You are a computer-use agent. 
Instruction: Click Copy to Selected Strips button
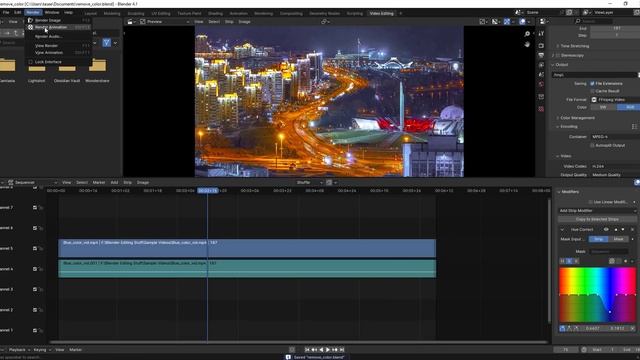tap(597, 219)
